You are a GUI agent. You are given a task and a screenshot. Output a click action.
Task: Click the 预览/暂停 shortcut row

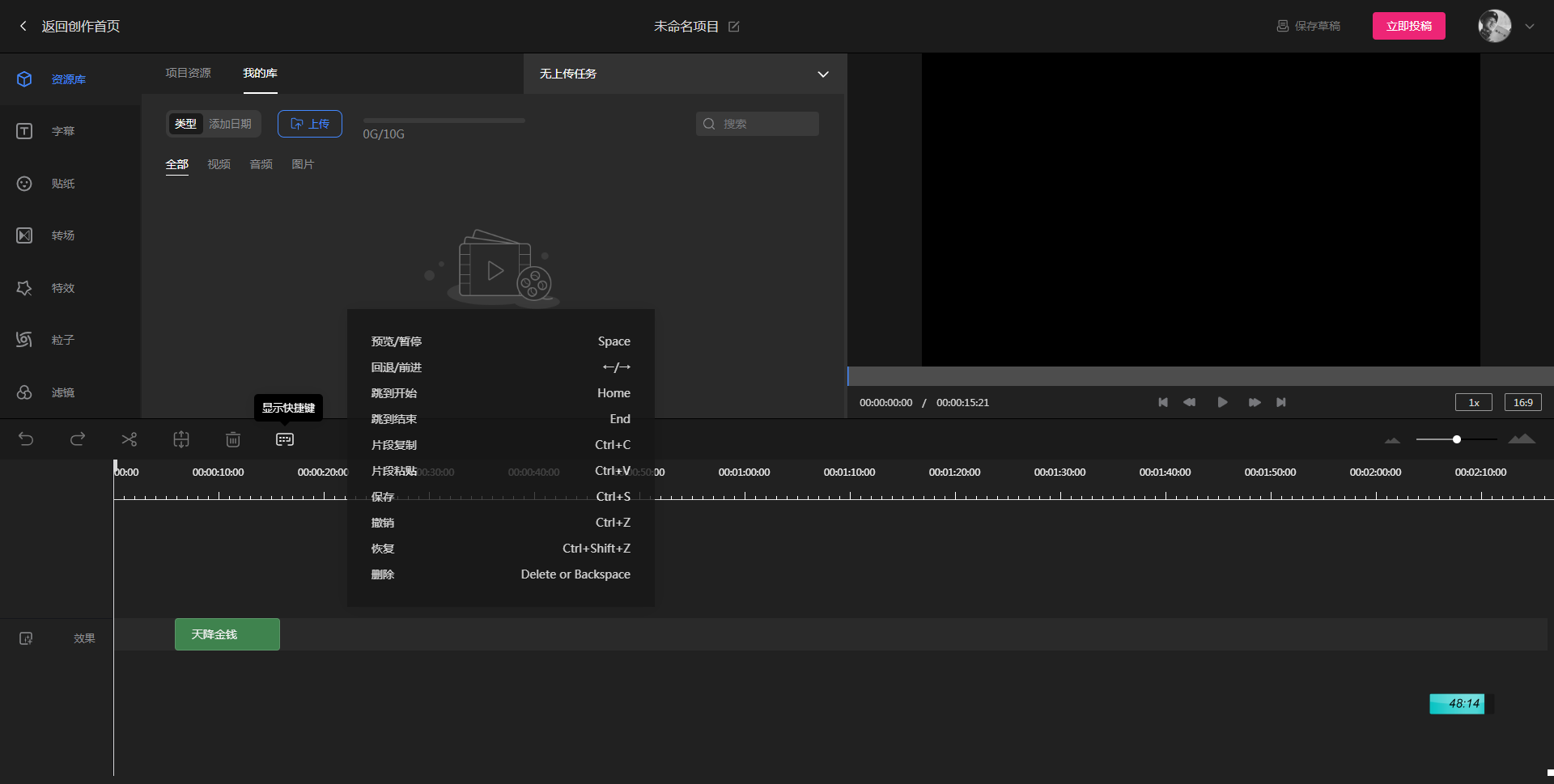pos(501,341)
